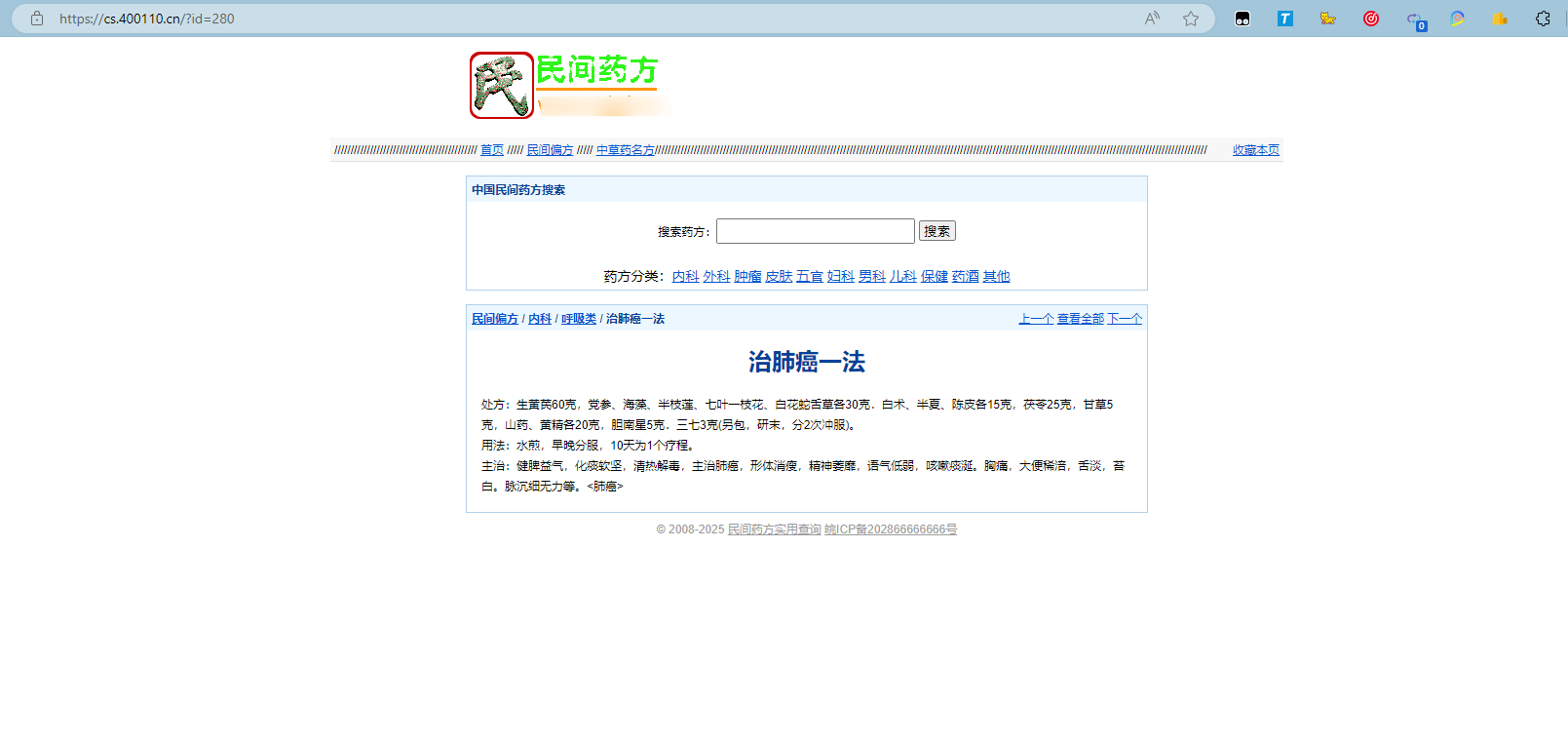Open the browser Extensions puzzle icon
Screen dimensions: 1568x744
(x=1543, y=19)
